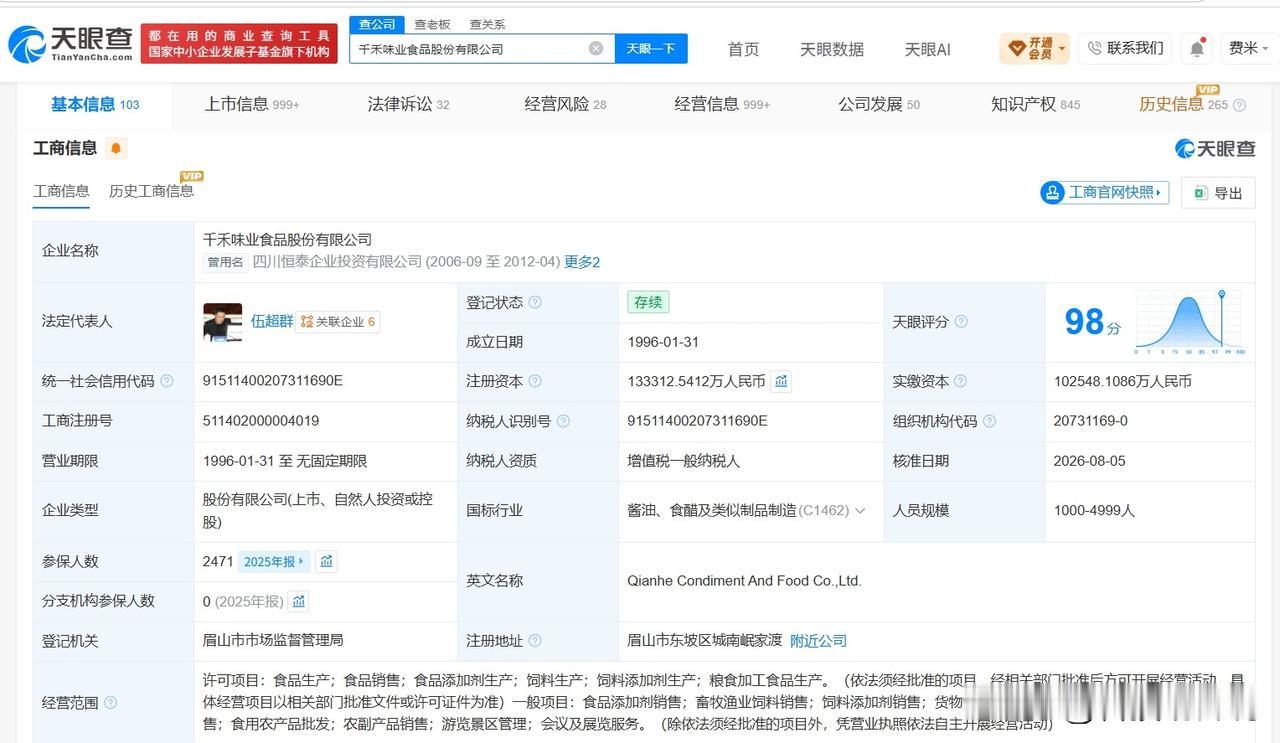Click the 组织机构代码 value 20731169-0
The width and height of the screenshot is (1280, 743).
click(x=1091, y=421)
